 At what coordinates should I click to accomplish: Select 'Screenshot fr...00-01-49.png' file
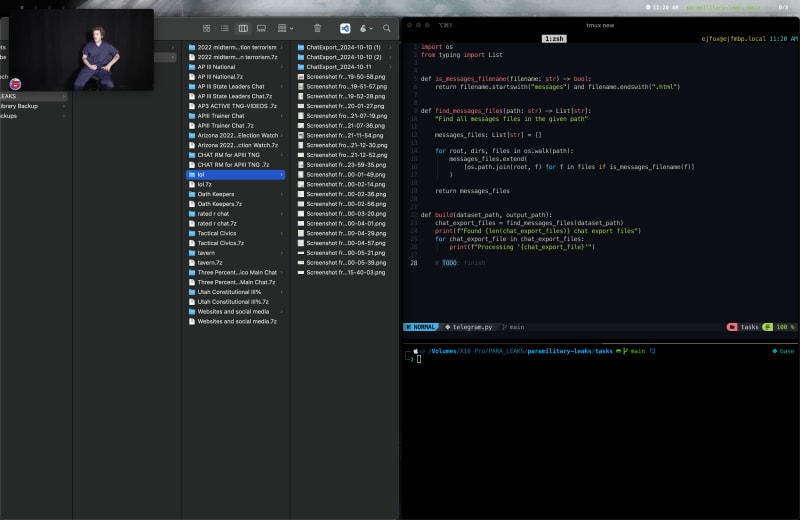[345, 175]
